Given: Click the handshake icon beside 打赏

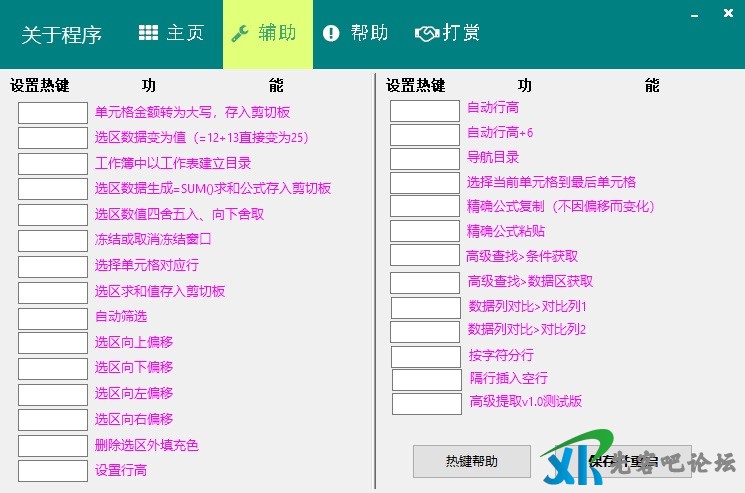Looking at the screenshot, I should [x=427, y=34].
